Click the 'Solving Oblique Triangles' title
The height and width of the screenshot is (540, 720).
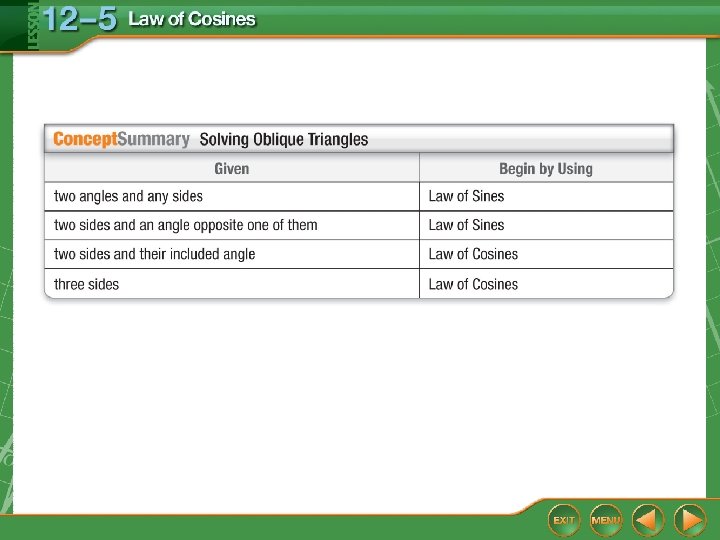pos(284,139)
